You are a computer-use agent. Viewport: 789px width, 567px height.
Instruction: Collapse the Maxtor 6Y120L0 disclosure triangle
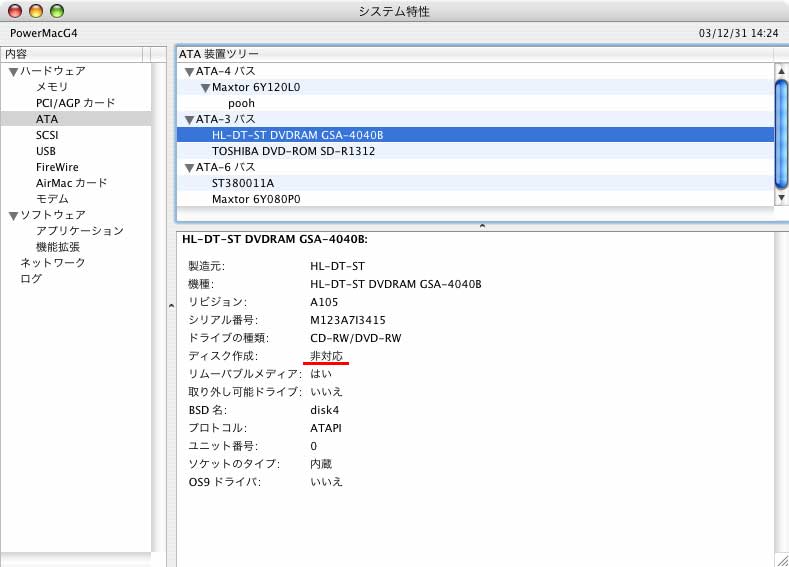pyautogui.click(x=205, y=88)
